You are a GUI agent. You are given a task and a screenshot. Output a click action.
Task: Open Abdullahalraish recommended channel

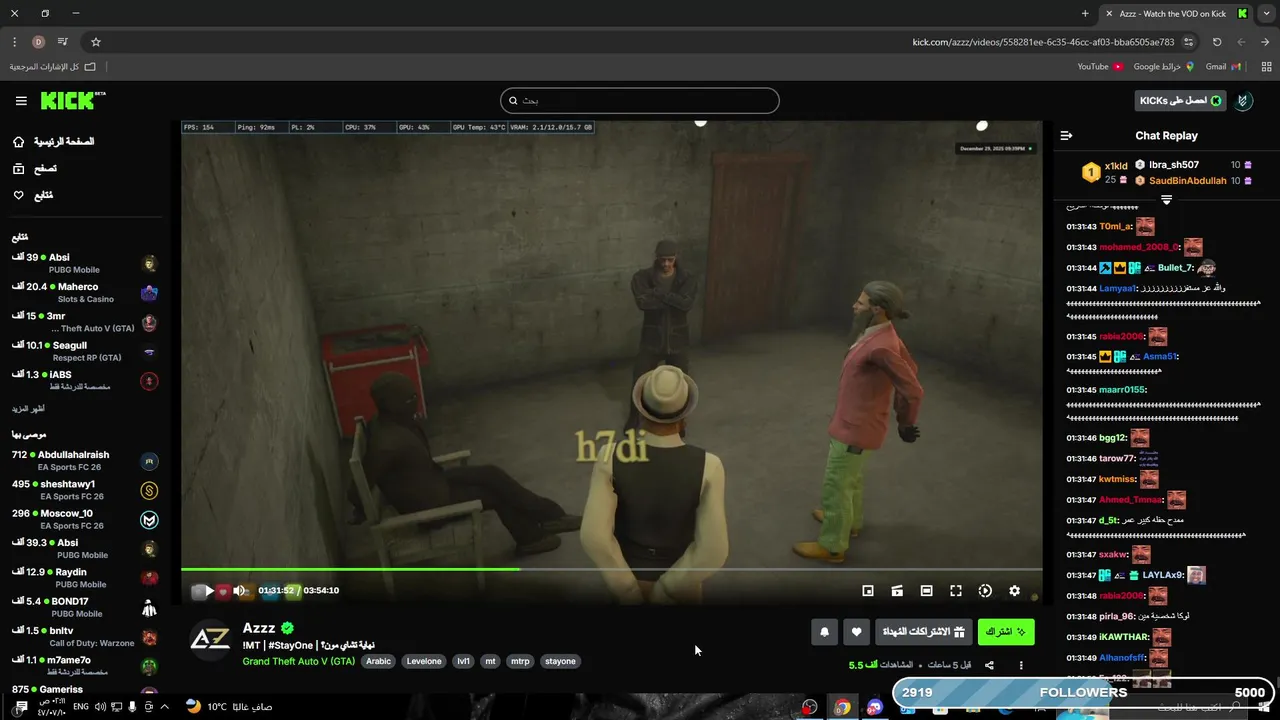coord(85,461)
